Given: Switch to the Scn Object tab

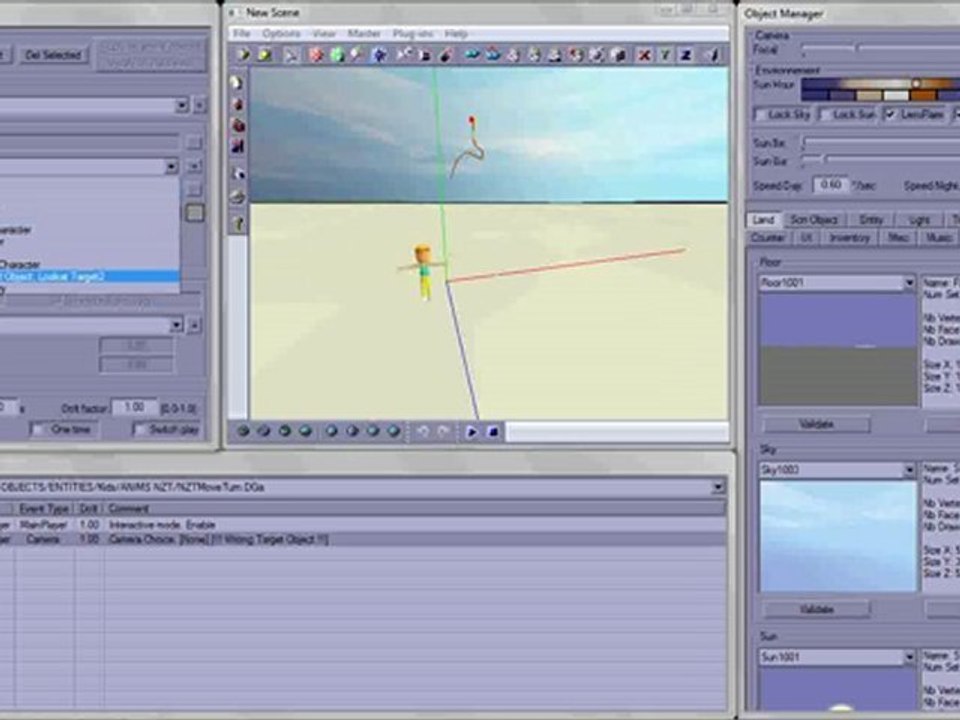Looking at the screenshot, I should click(814, 220).
